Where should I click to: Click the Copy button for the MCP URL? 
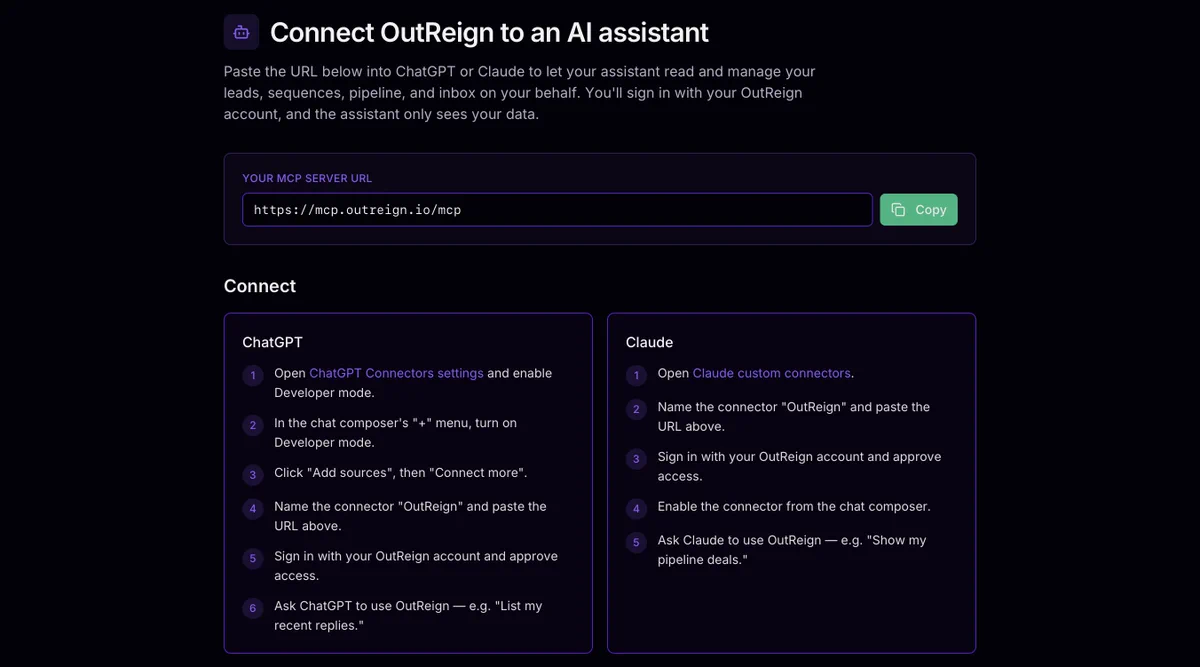click(918, 209)
